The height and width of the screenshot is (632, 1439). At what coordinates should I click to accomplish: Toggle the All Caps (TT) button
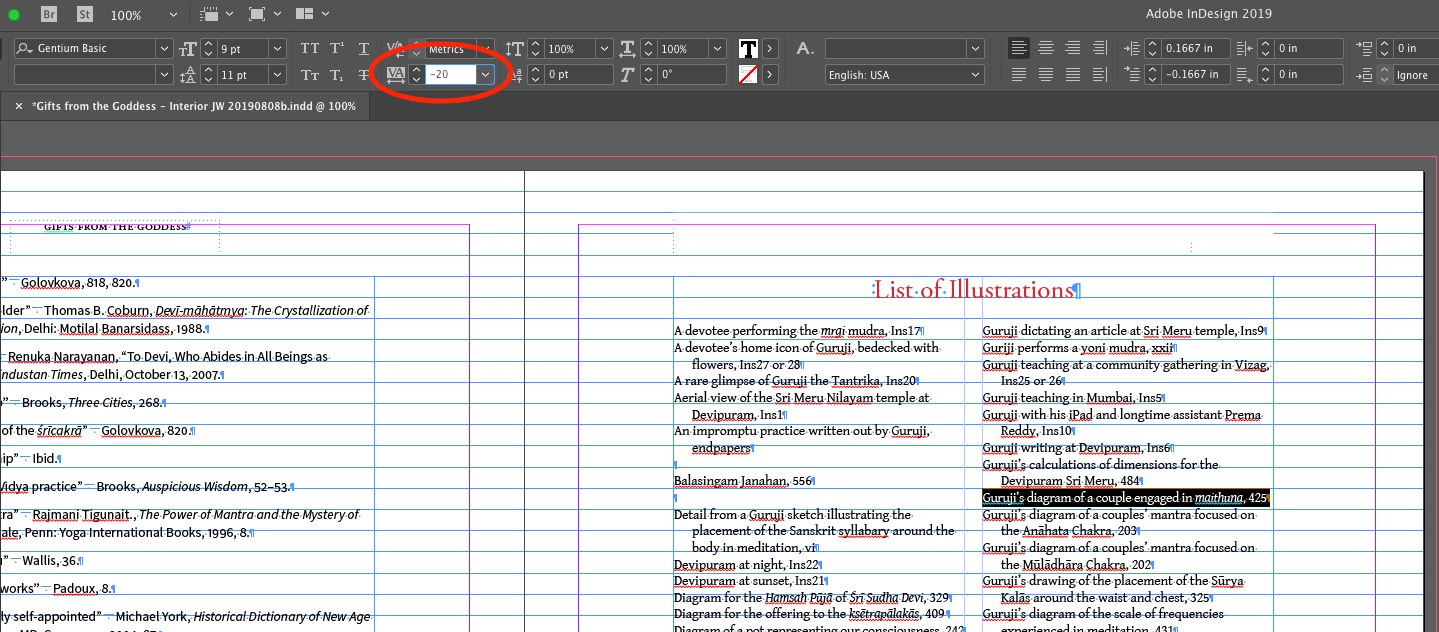point(310,48)
